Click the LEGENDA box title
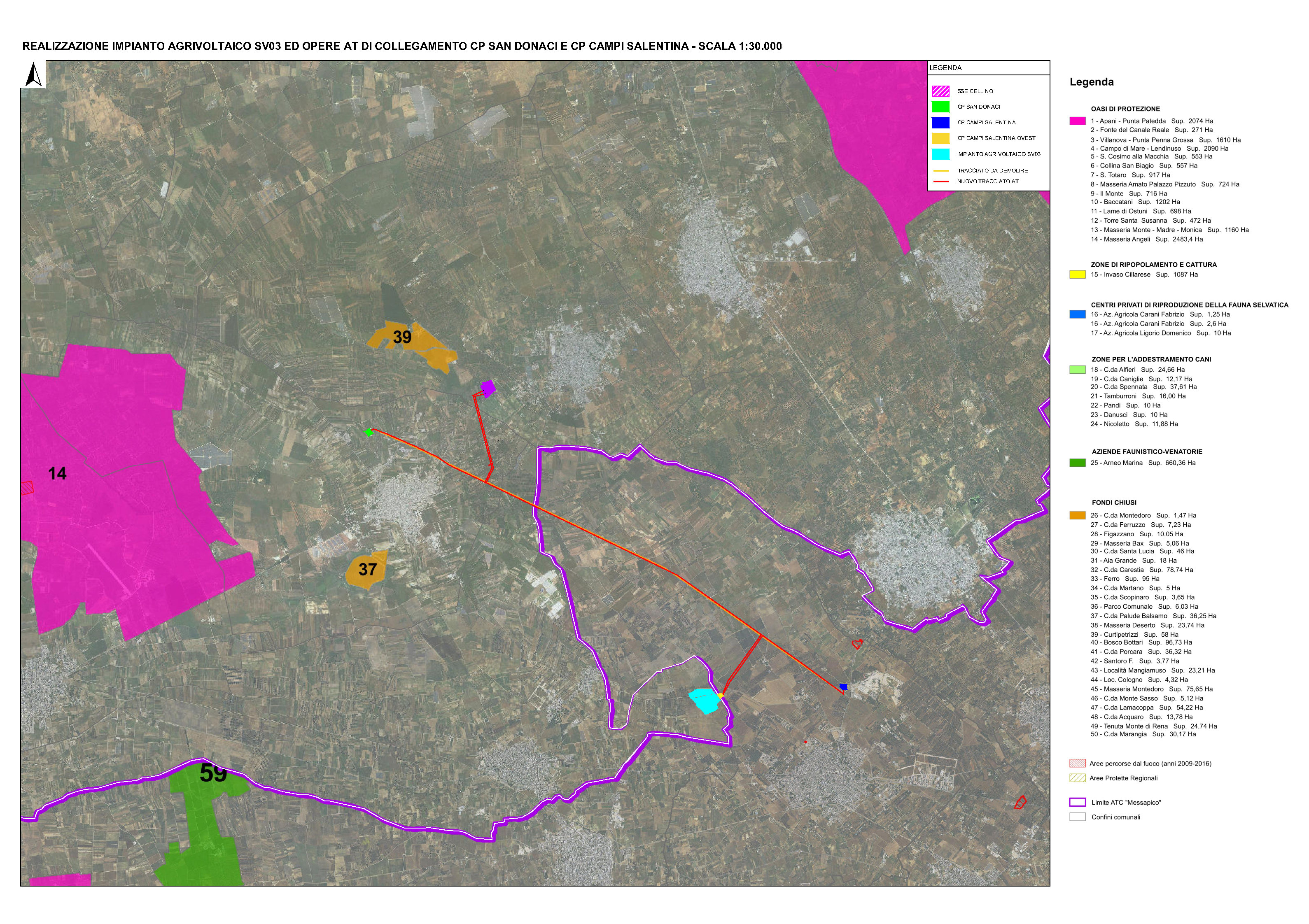Viewport: 1309px width, 924px height. [945, 68]
